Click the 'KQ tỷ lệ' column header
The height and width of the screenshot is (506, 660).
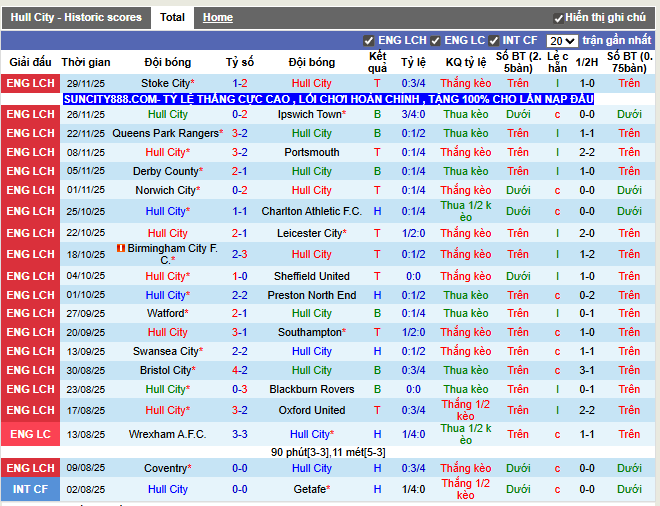click(465, 62)
